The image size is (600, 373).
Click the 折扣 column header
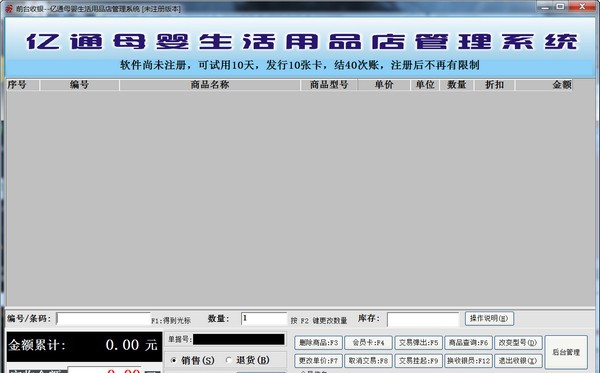pyautogui.click(x=495, y=85)
